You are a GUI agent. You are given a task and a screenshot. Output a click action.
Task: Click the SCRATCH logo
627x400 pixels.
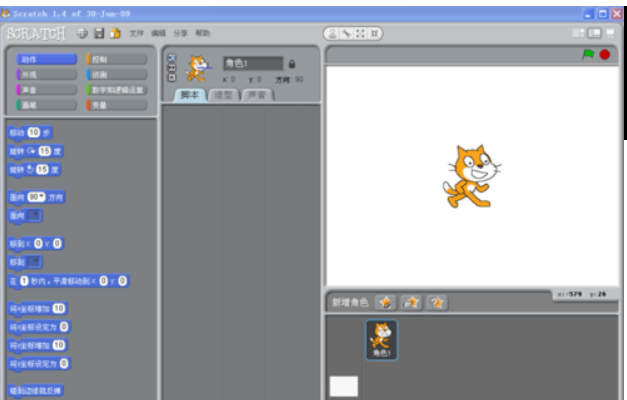click(36, 34)
